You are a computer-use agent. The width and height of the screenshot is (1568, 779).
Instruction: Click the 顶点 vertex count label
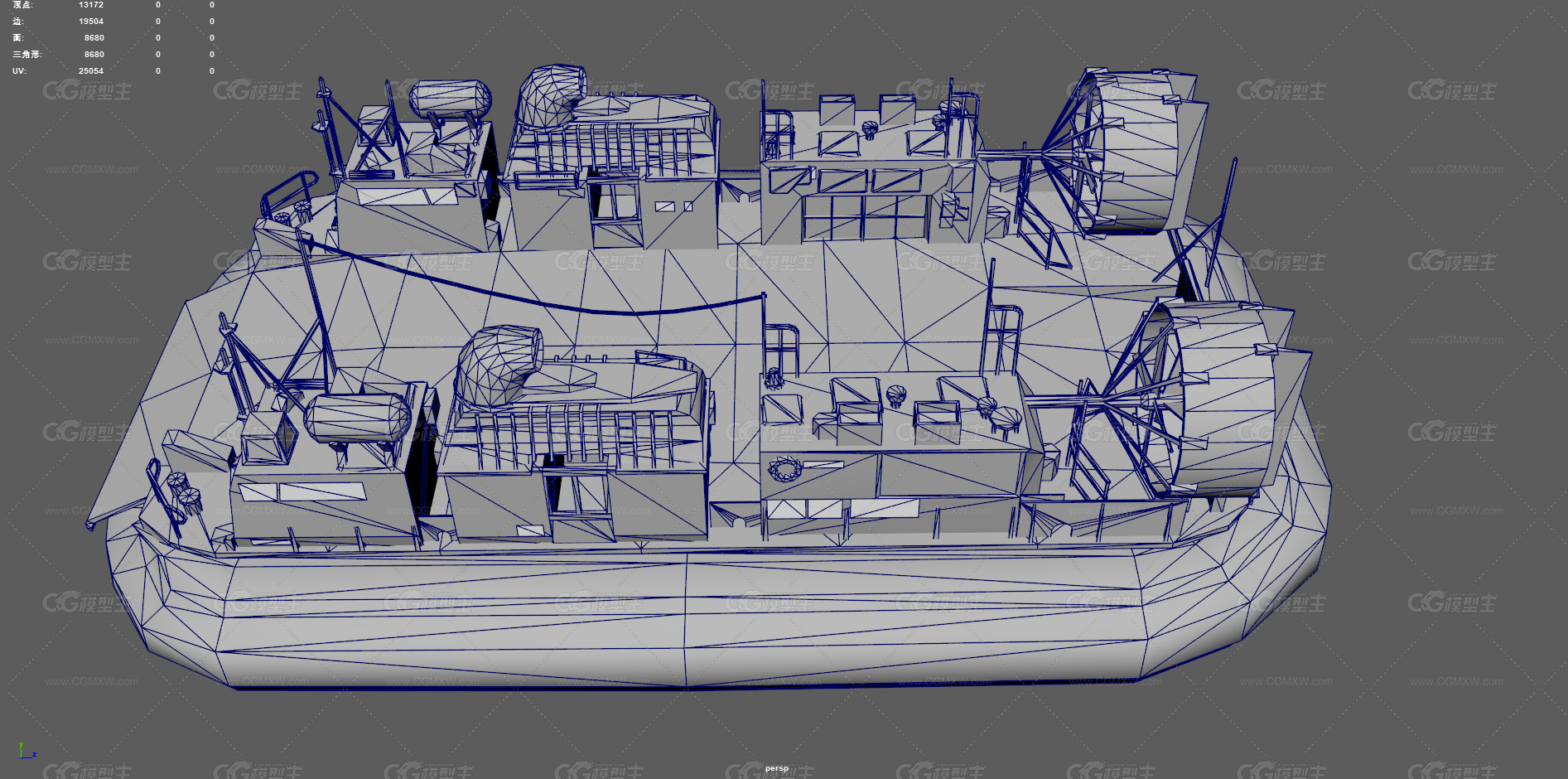tap(22, 5)
